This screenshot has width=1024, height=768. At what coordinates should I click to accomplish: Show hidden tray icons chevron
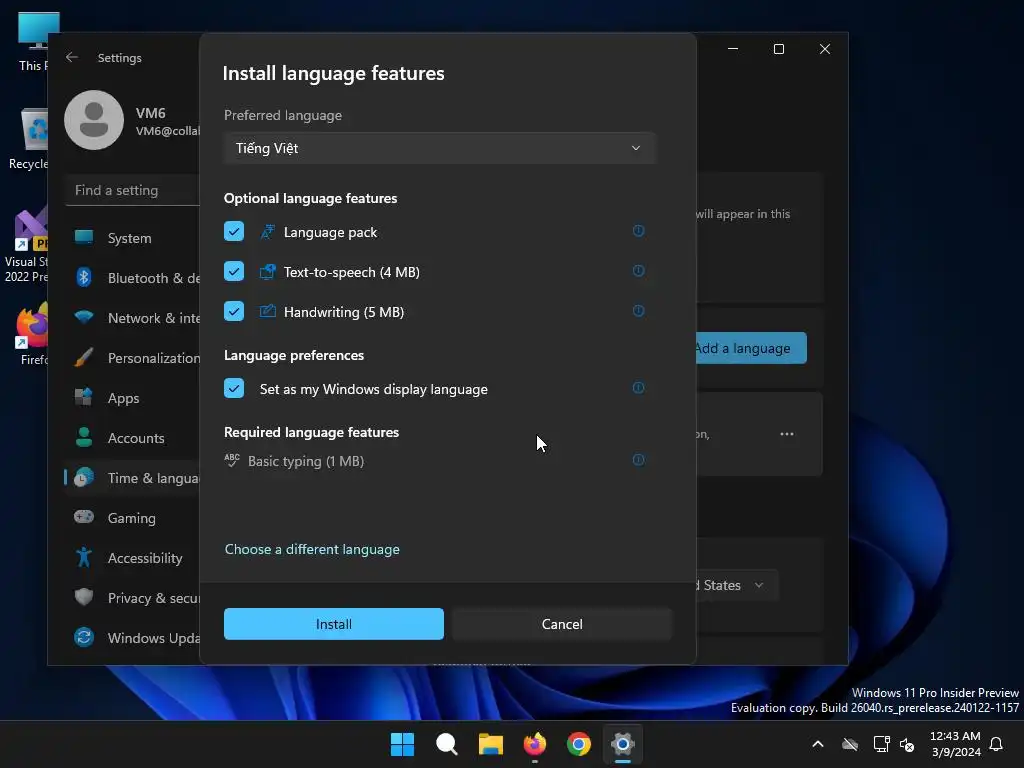click(818, 744)
